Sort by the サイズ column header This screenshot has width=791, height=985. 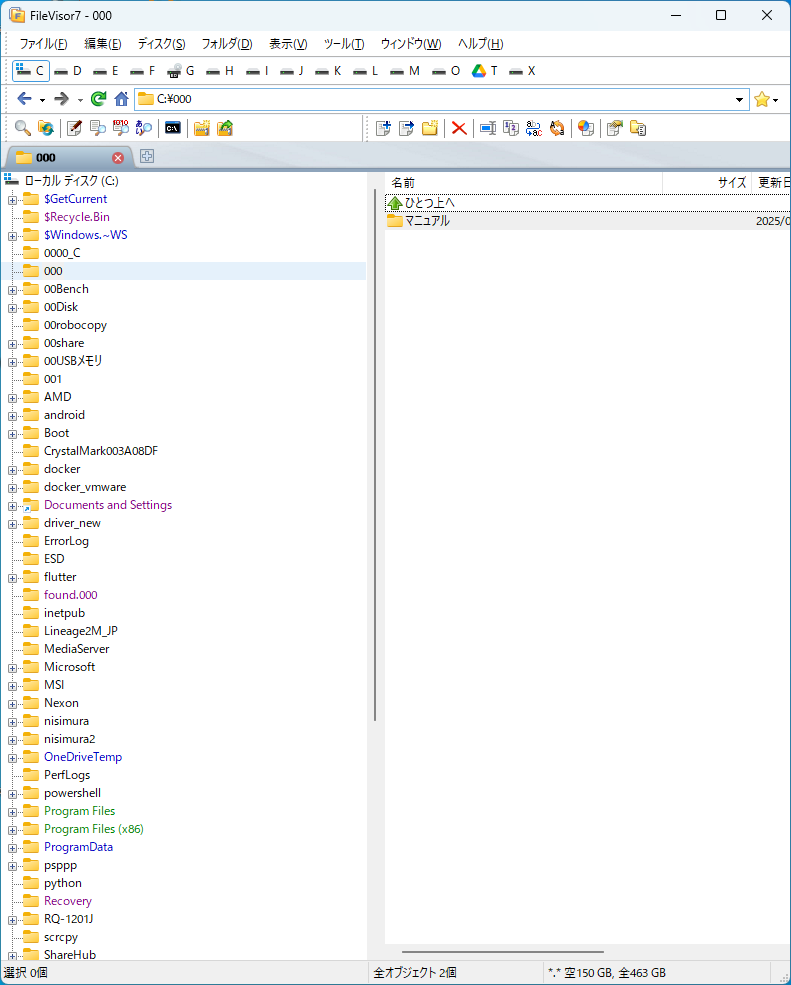pyautogui.click(x=707, y=183)
